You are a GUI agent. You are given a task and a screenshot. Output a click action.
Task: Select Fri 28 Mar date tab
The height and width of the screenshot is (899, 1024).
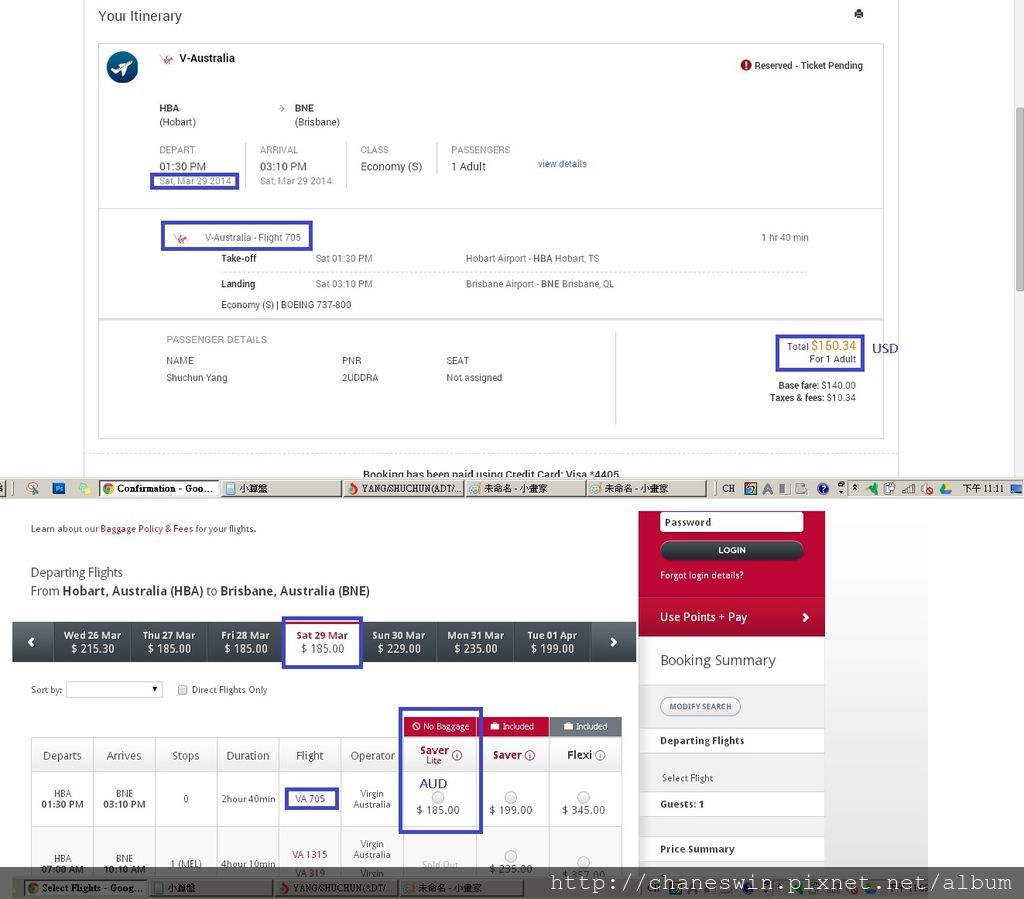pyautogui.click(x=245, y=642)
